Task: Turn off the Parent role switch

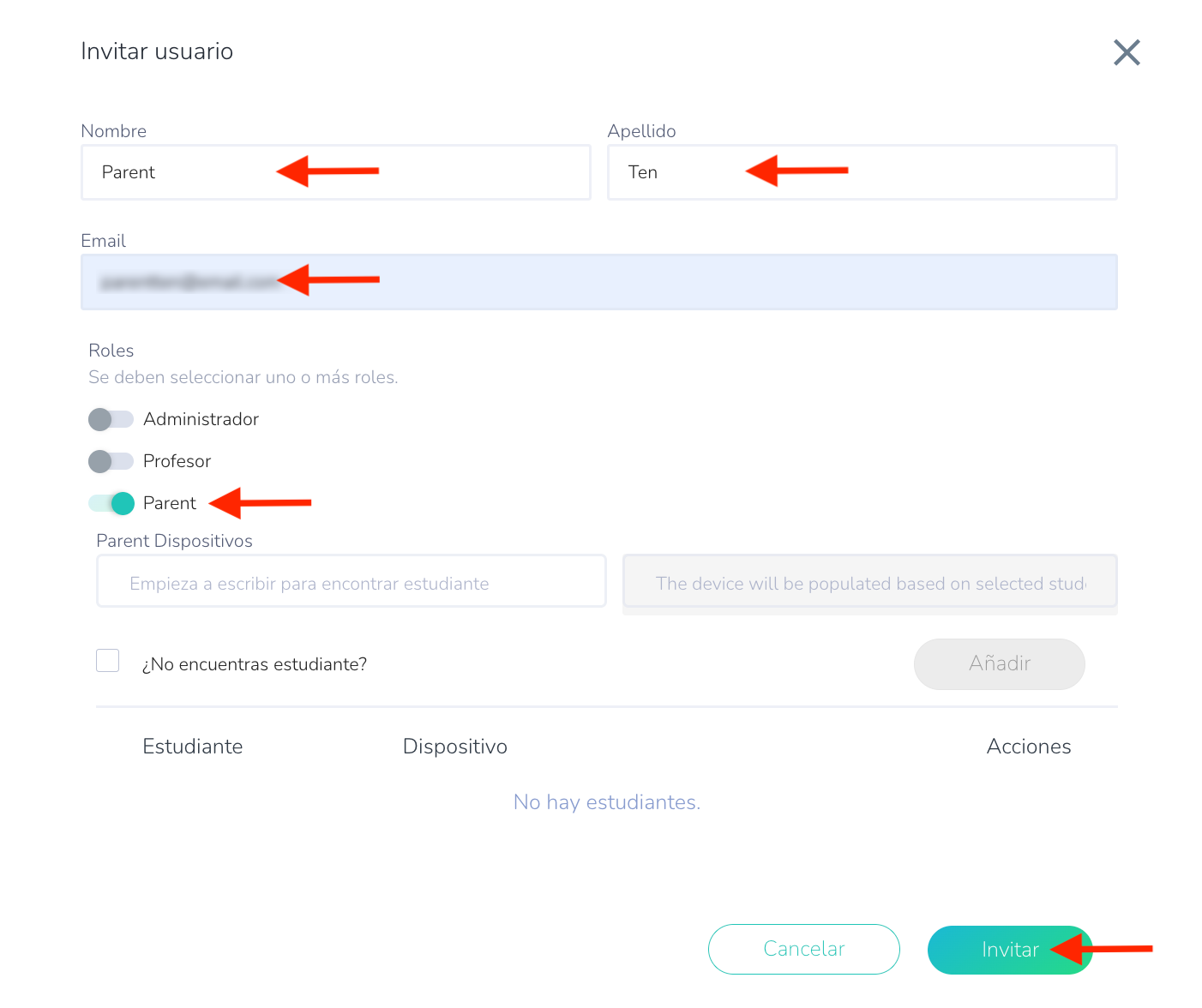Action: point(111,503)
